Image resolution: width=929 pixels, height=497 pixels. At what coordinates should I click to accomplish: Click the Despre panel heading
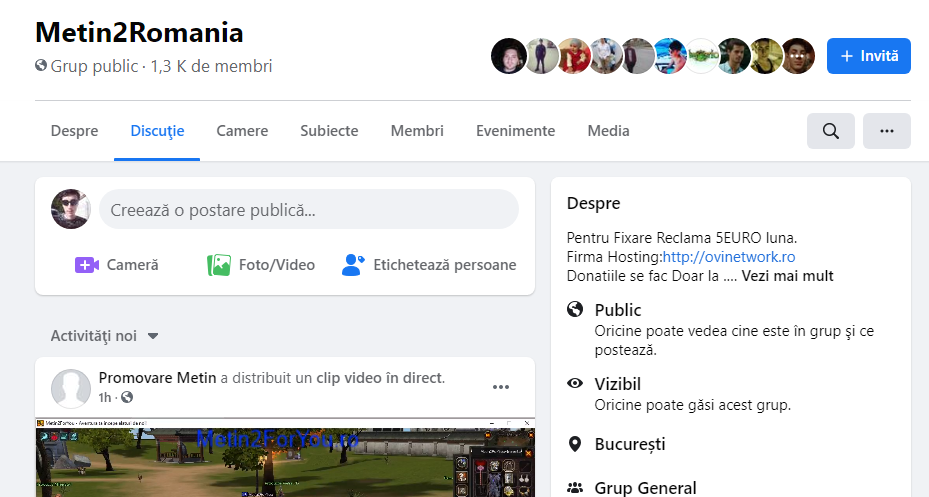click(594, 203)
